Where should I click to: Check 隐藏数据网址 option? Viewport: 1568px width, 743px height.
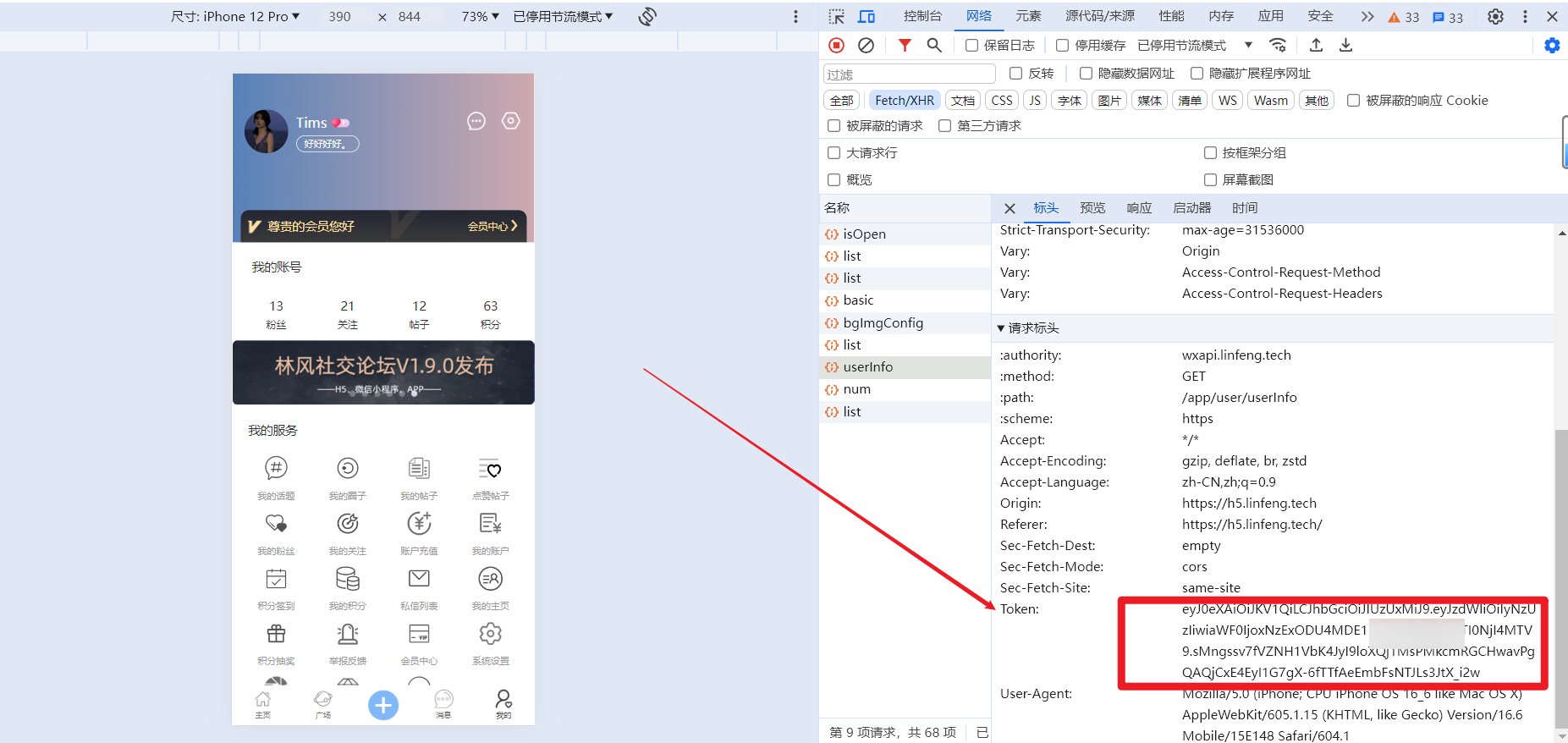coord(1086,73)
